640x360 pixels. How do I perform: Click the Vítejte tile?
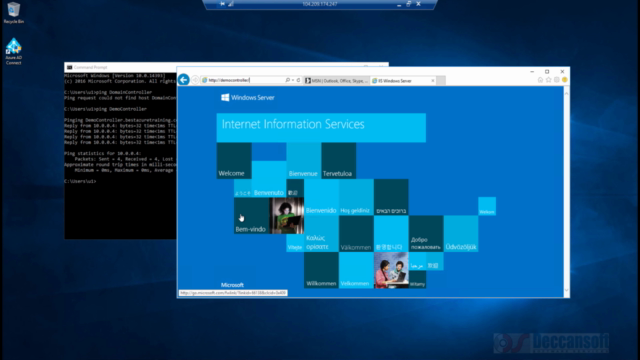coord(295,243)
